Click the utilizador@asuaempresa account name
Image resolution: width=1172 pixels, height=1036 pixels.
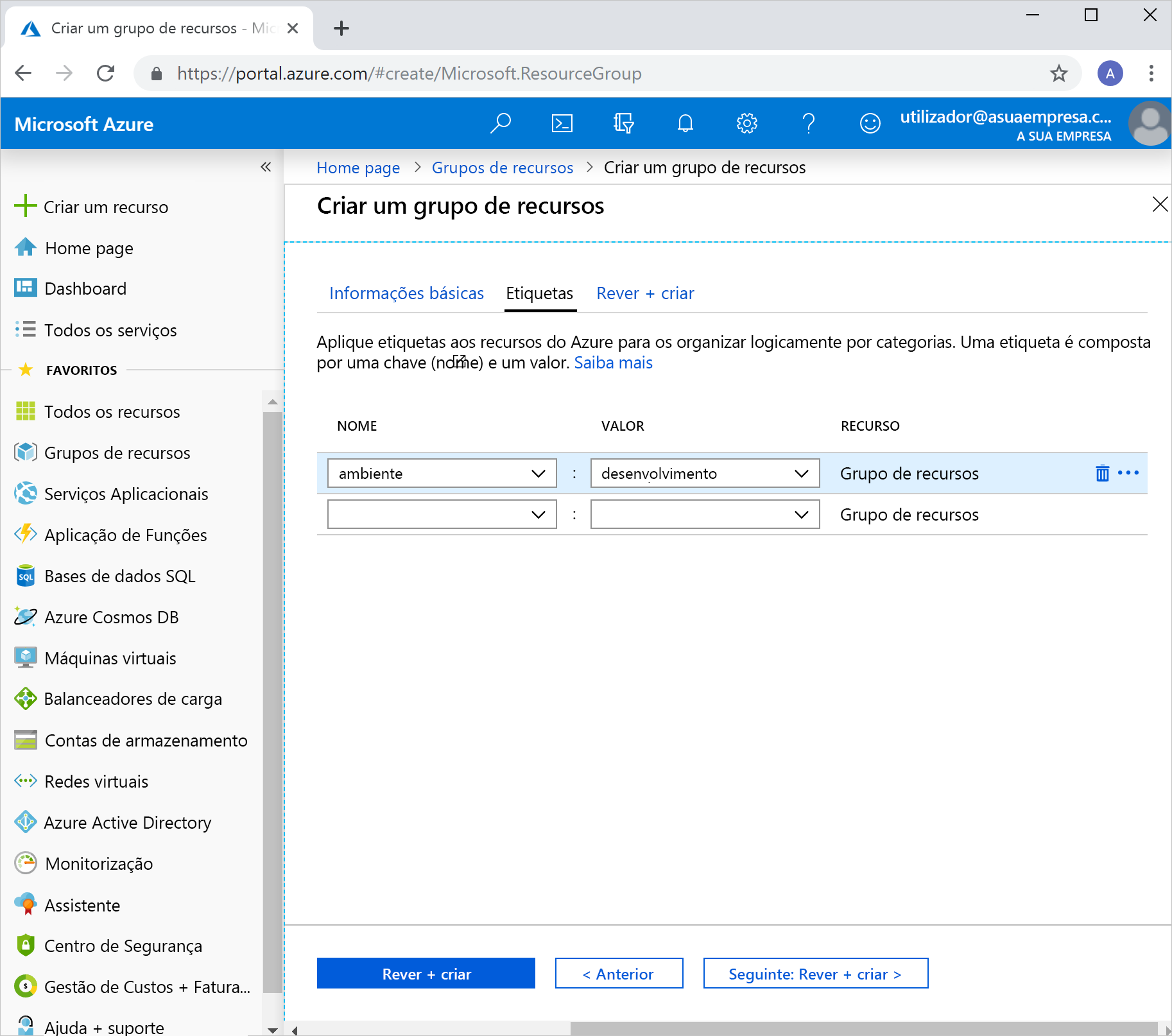(x=1005, y=117)
